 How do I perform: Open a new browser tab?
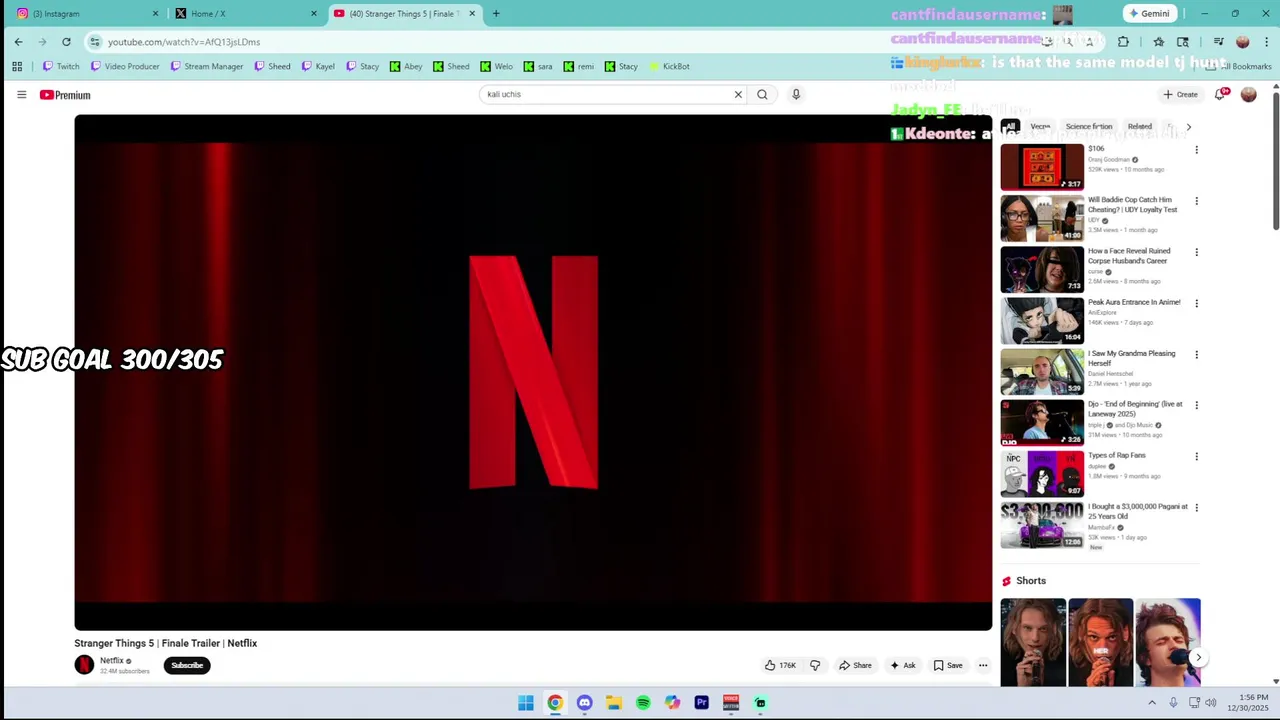click(x=496, y=13)
